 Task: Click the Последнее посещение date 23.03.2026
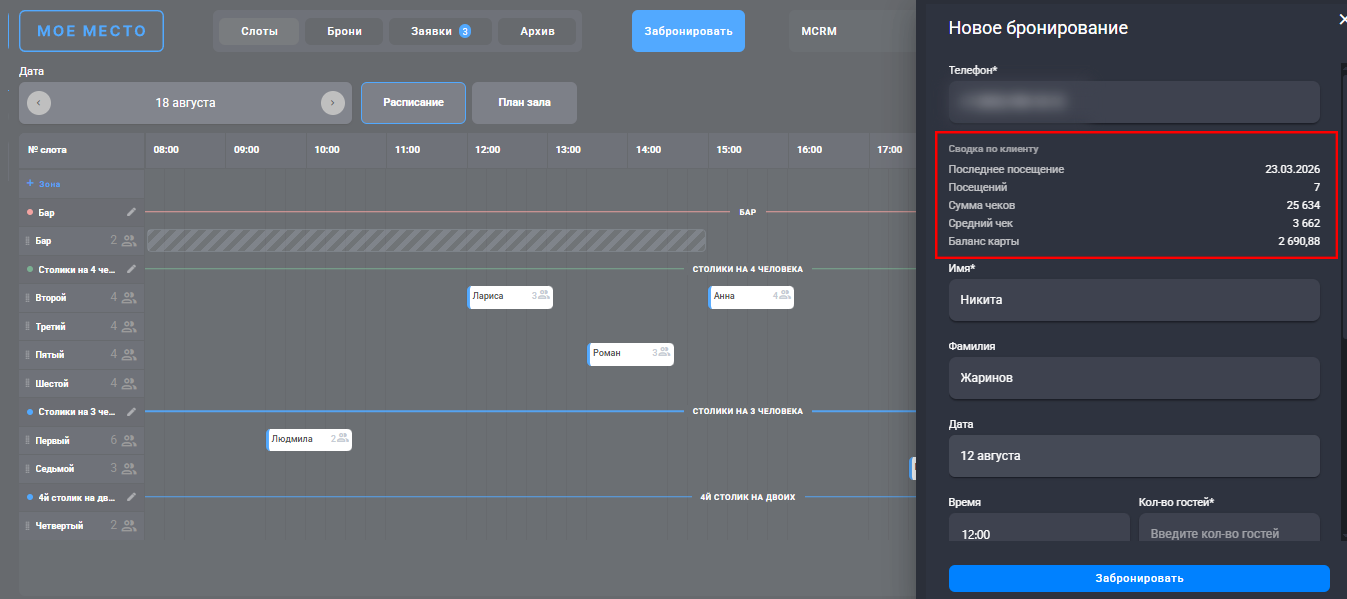[x=1293, y=169]
